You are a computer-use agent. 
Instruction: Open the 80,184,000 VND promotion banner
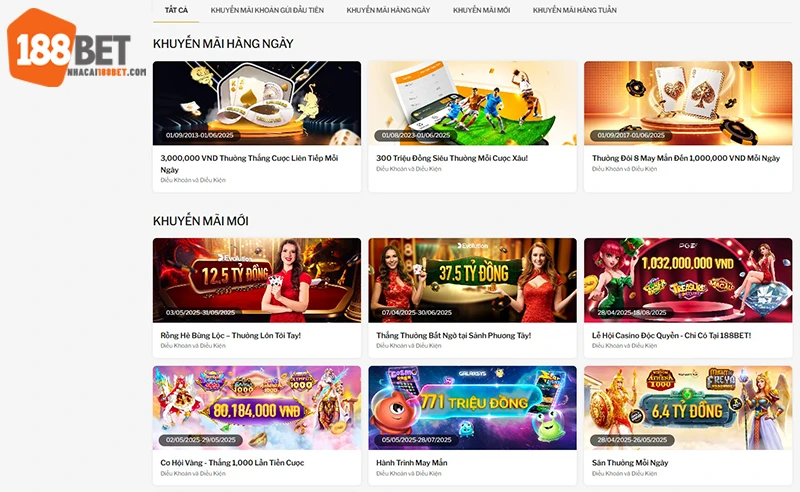click(x=257, y=408)
